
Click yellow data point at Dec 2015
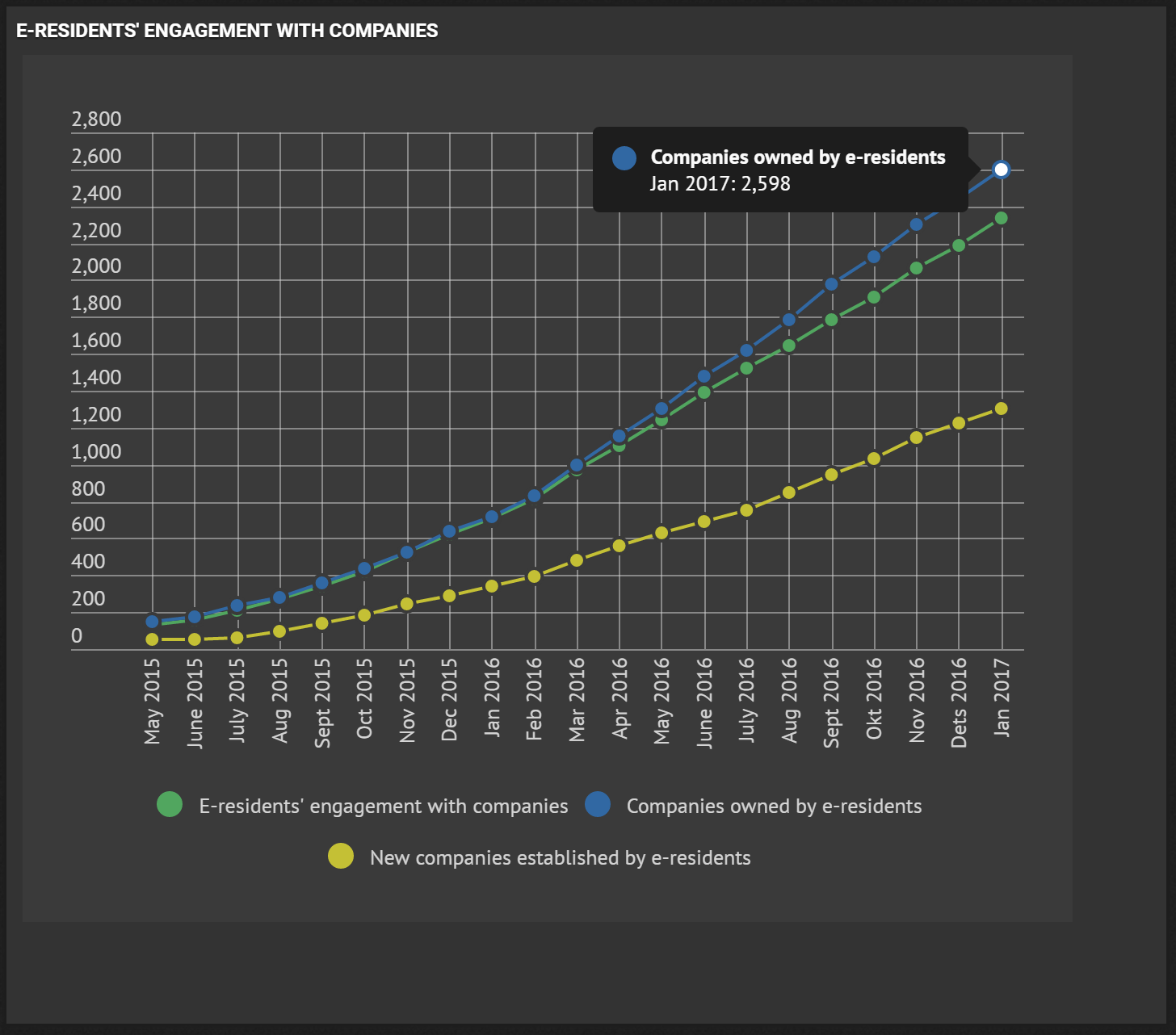449,596
